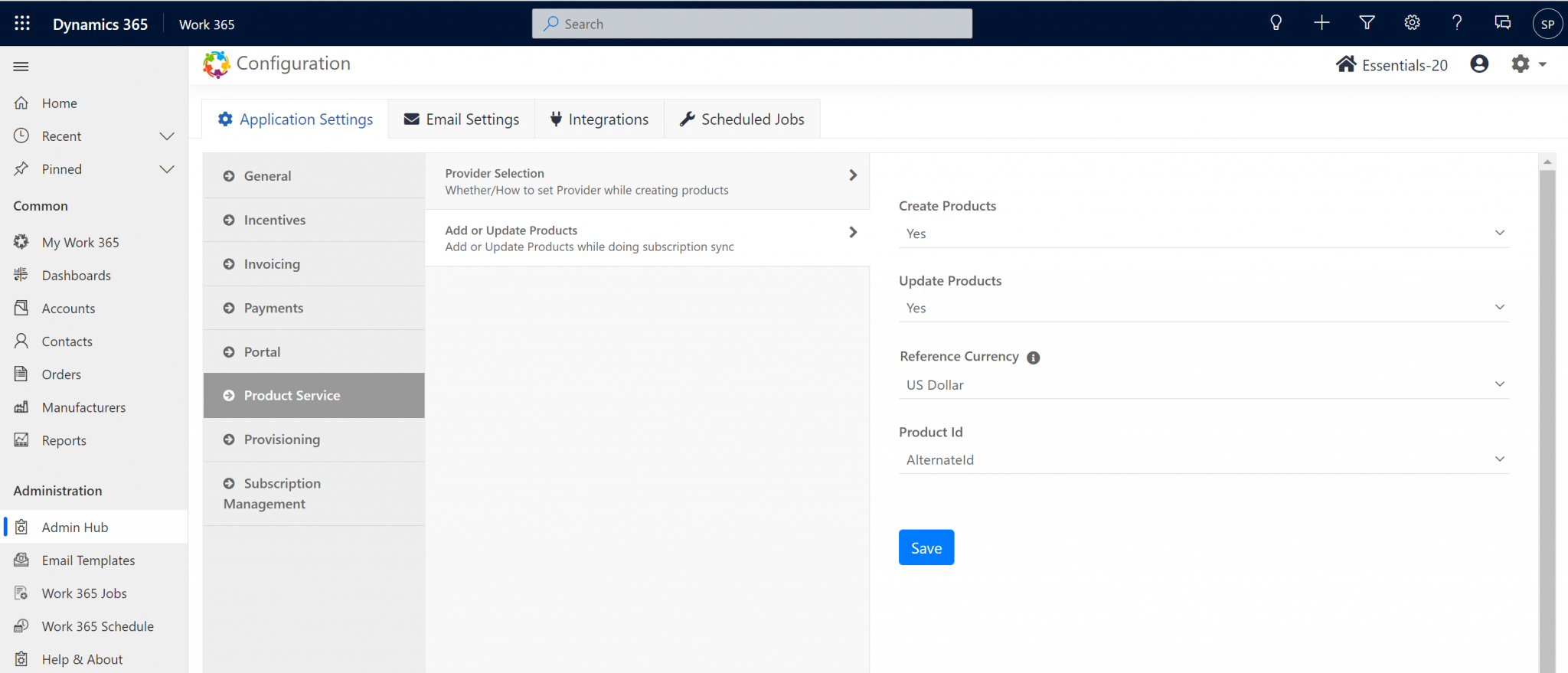Click the lightbulb assistant icon

tap(1276, 23)
